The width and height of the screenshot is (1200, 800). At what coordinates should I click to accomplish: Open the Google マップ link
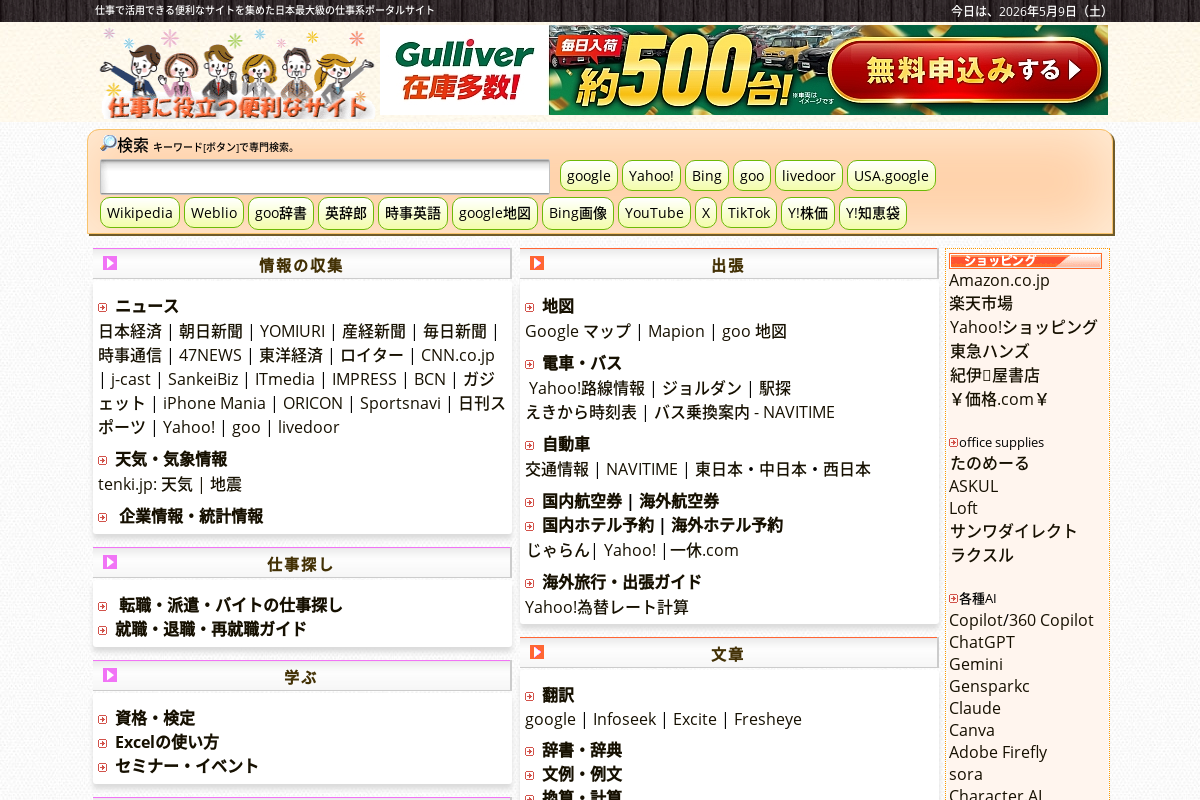pyautogui.click(x=578, y=331)
